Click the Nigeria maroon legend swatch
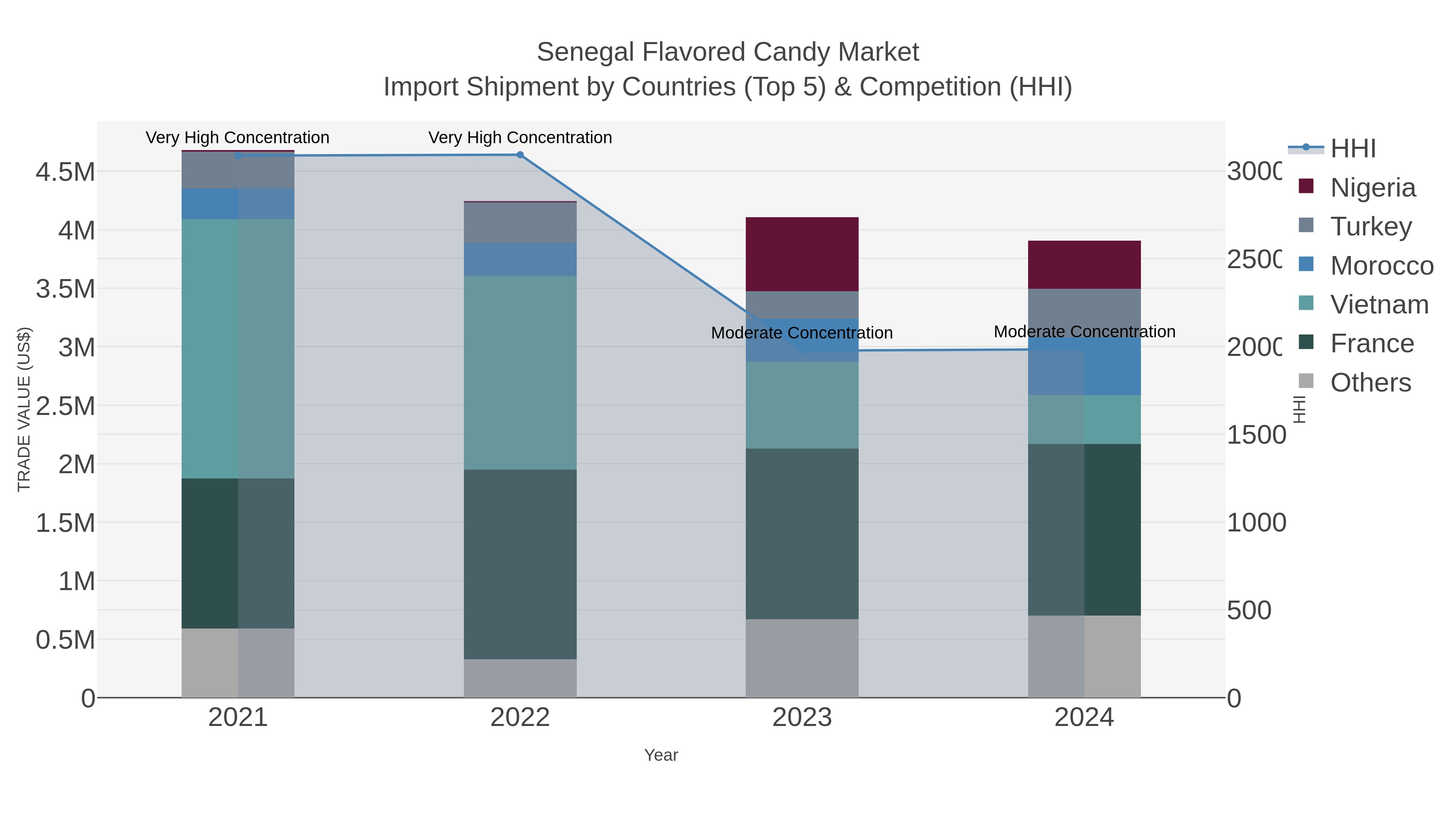This screenshot has width=1456, height=819. click(x=1306, y=186)
